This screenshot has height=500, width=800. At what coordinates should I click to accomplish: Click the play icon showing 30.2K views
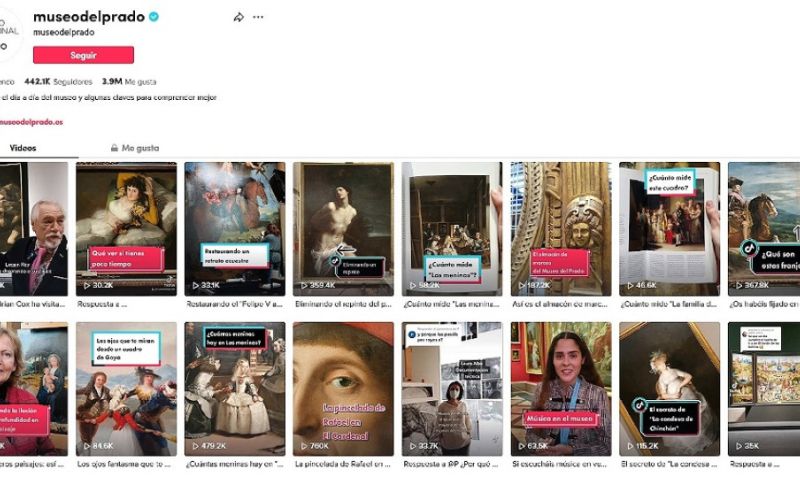(87, 286)
